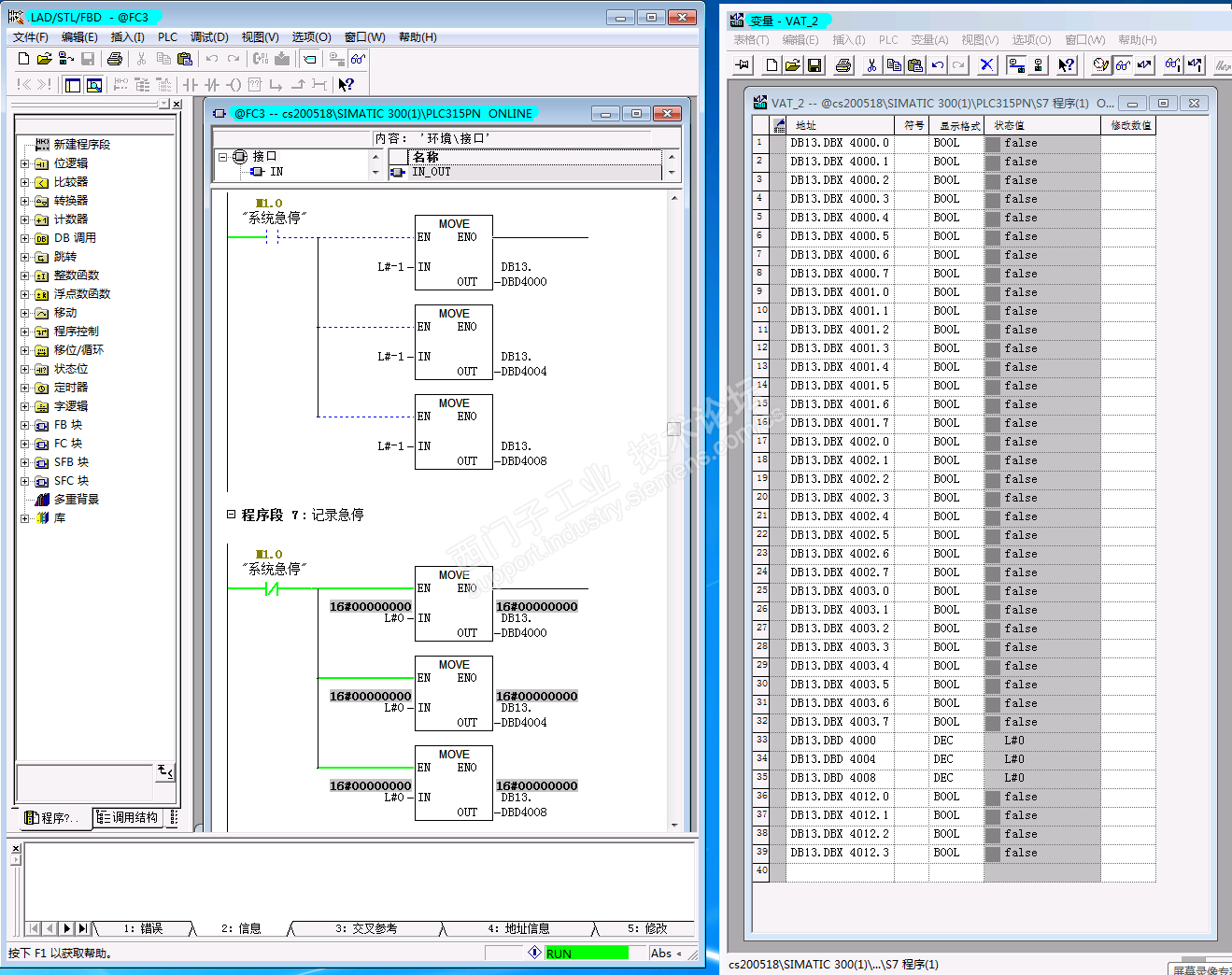Open the 调试(D) menu
Viewport: 1232px width, 975px height.
click(209, 37)
